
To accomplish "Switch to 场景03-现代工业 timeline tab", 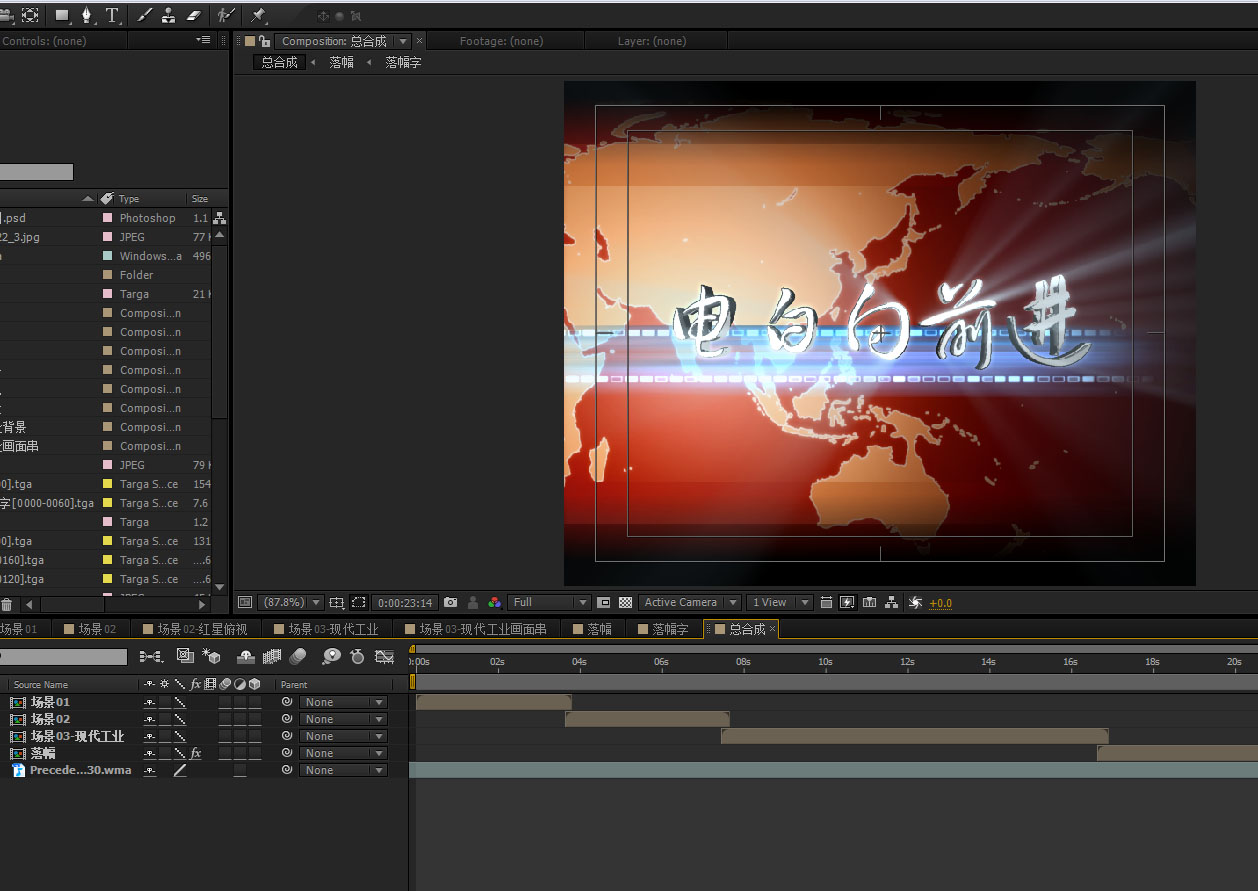I will point(333,629).
